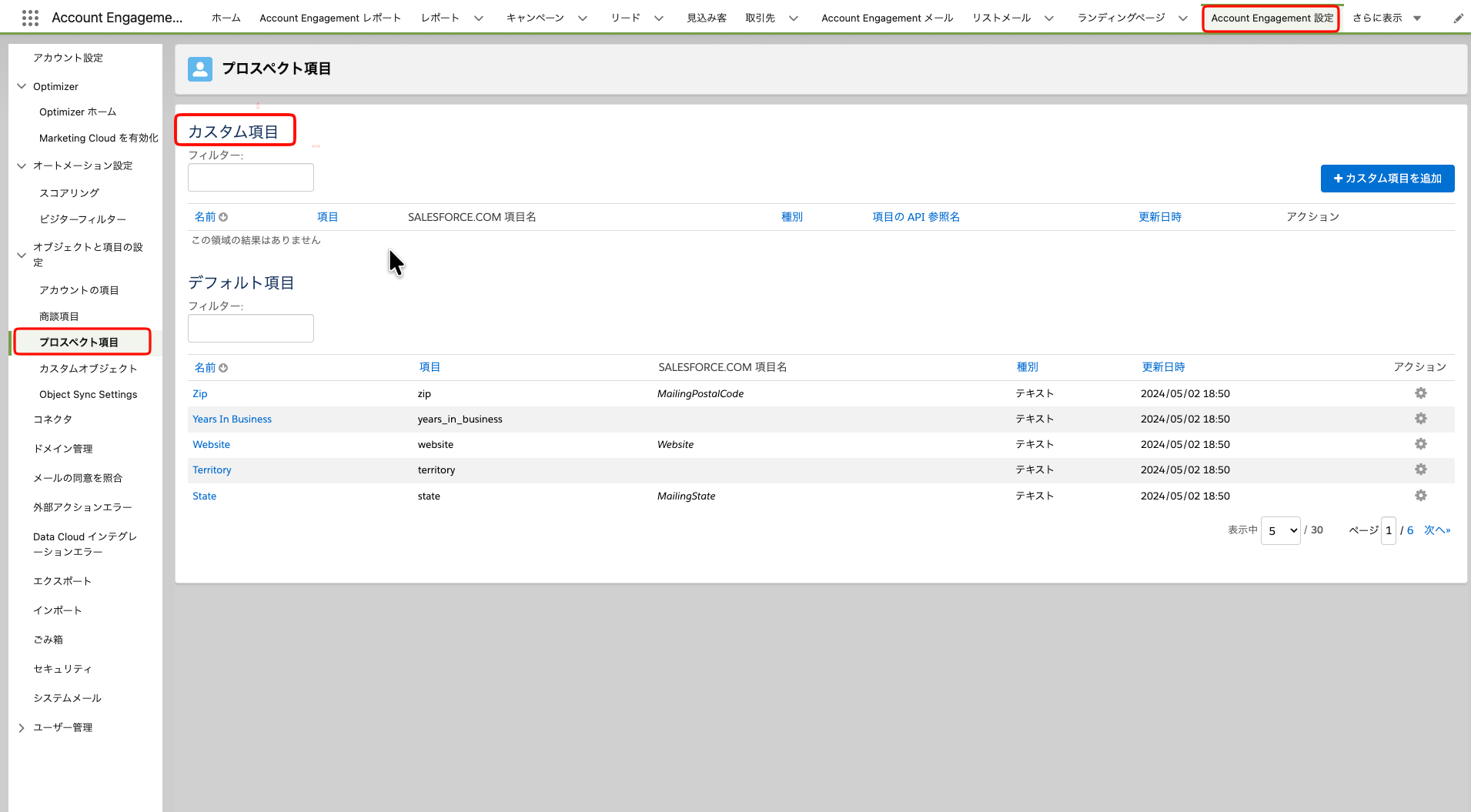
Task: Open the Zip field link
Action: (x=200, y=394)
